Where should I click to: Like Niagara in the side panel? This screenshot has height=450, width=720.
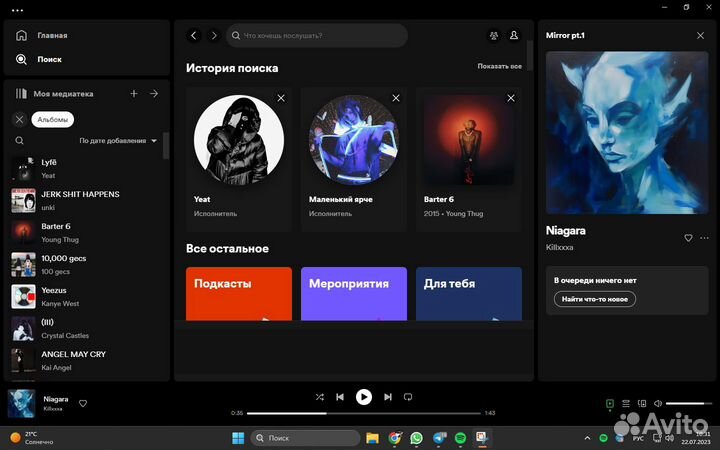688,238
